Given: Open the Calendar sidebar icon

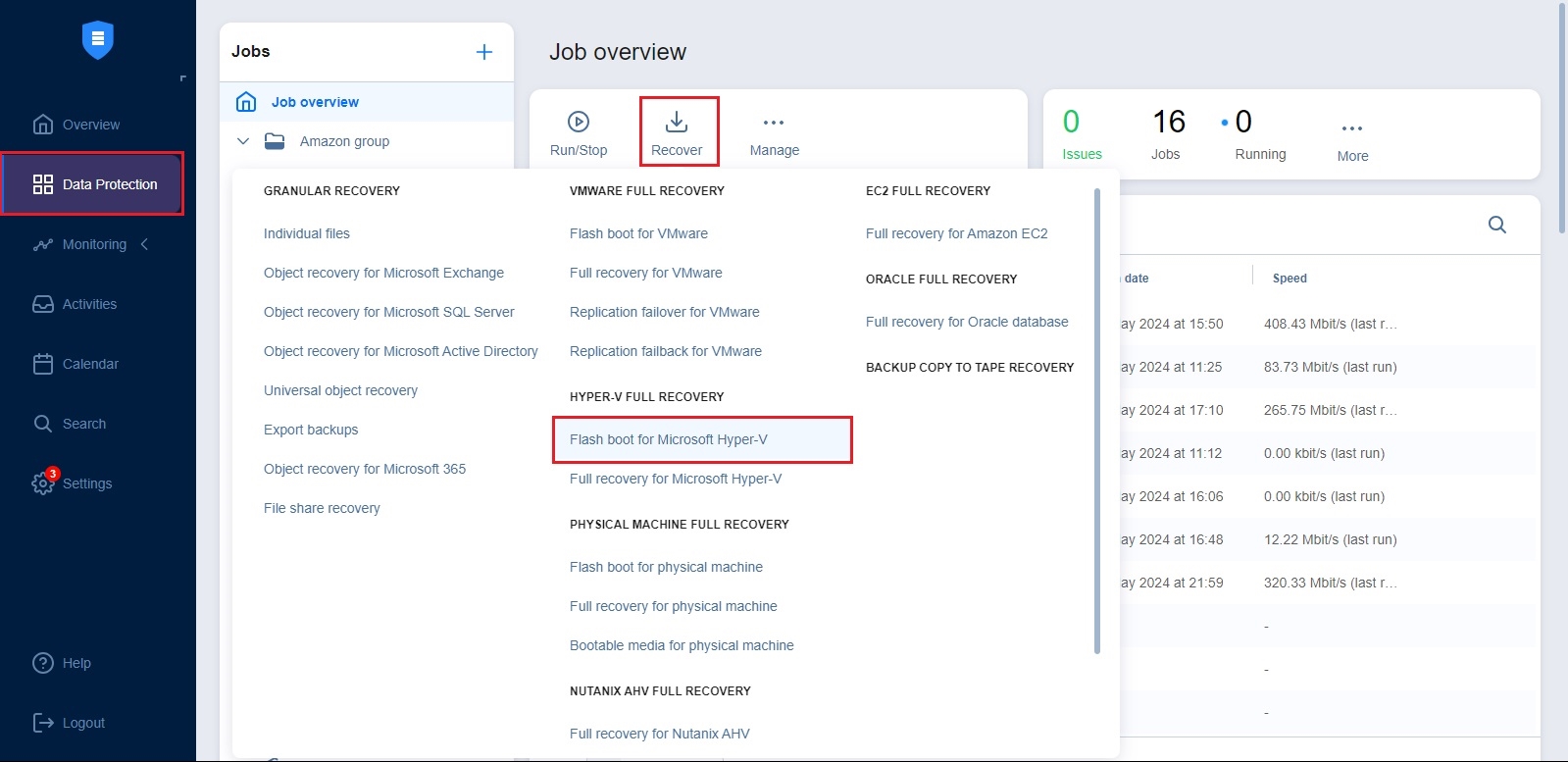Looking at the screenshot, I should [x=43, y=364].
